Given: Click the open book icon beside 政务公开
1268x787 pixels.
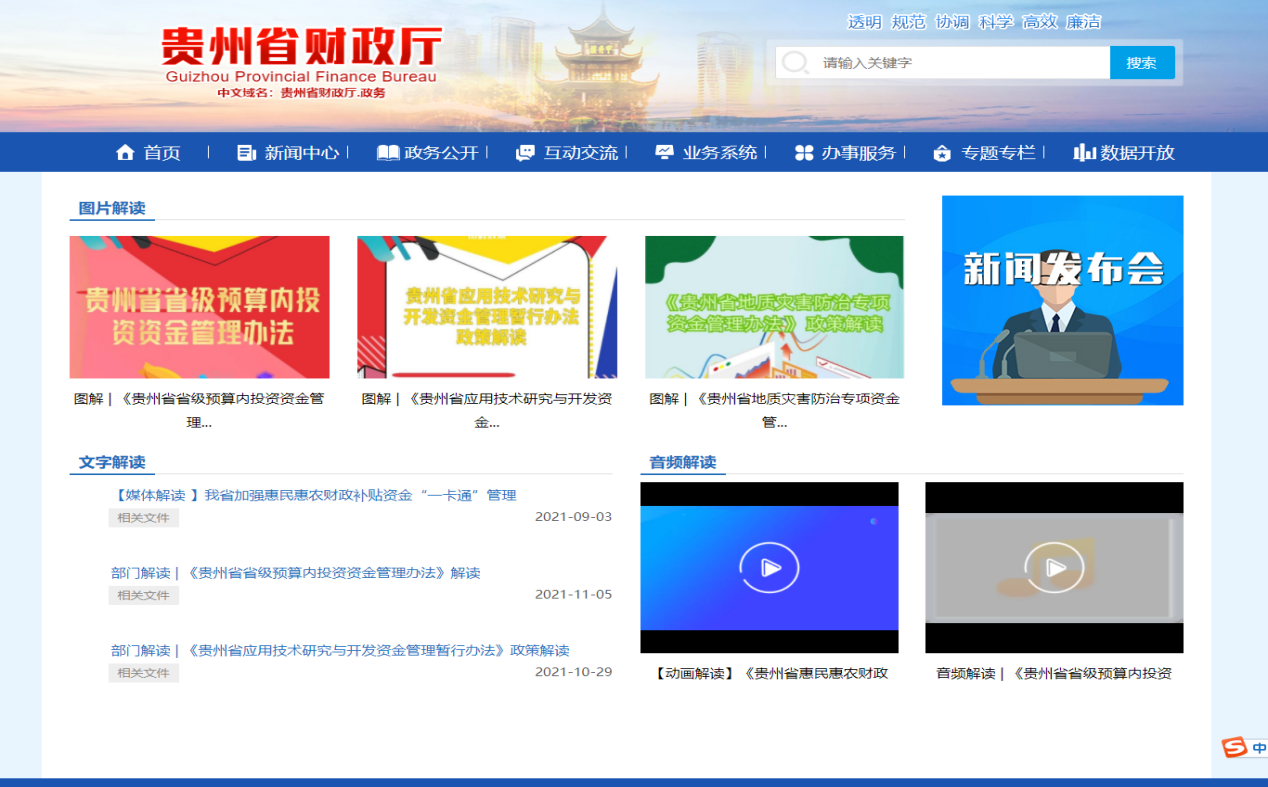Looking at the screenshot, I should point(388,153).
